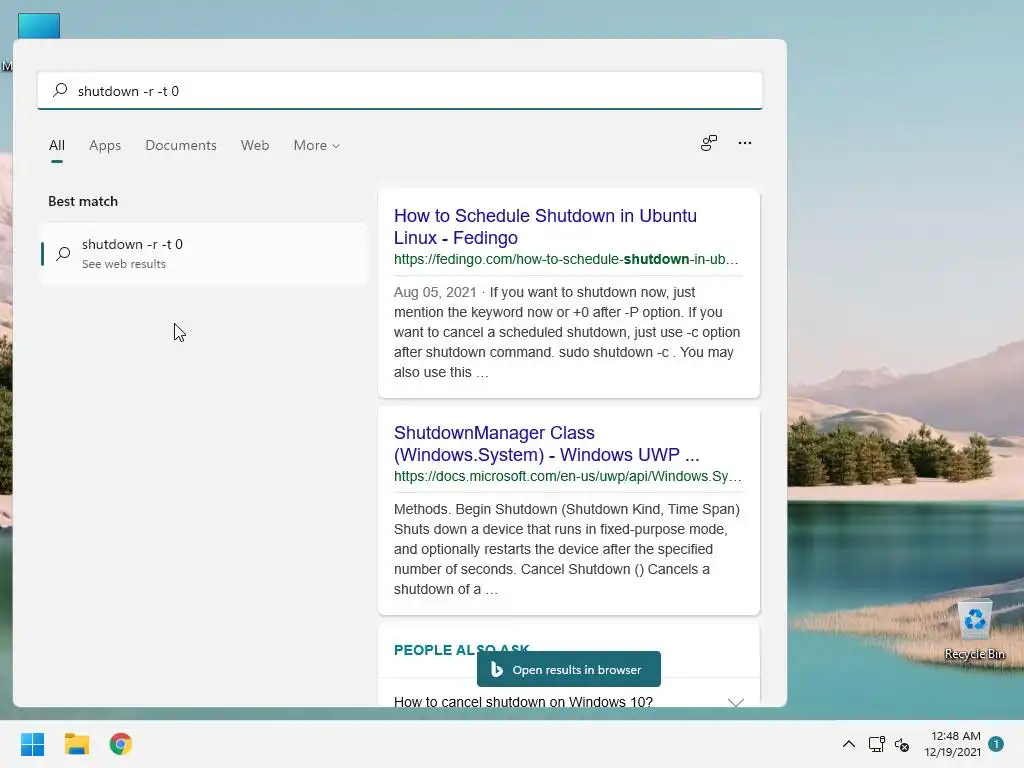Show hidden tray icons chevron
Image resolution: width=1024 pixels, height=768 pixels.
pos(848,744)
